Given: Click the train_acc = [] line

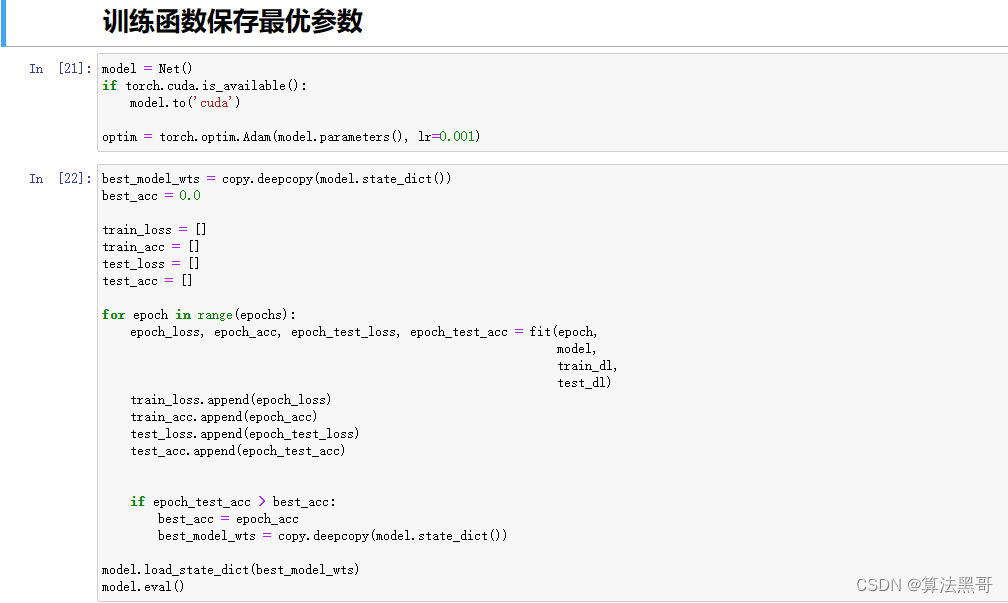Looking at the screenshot, I should pos(151,247).
